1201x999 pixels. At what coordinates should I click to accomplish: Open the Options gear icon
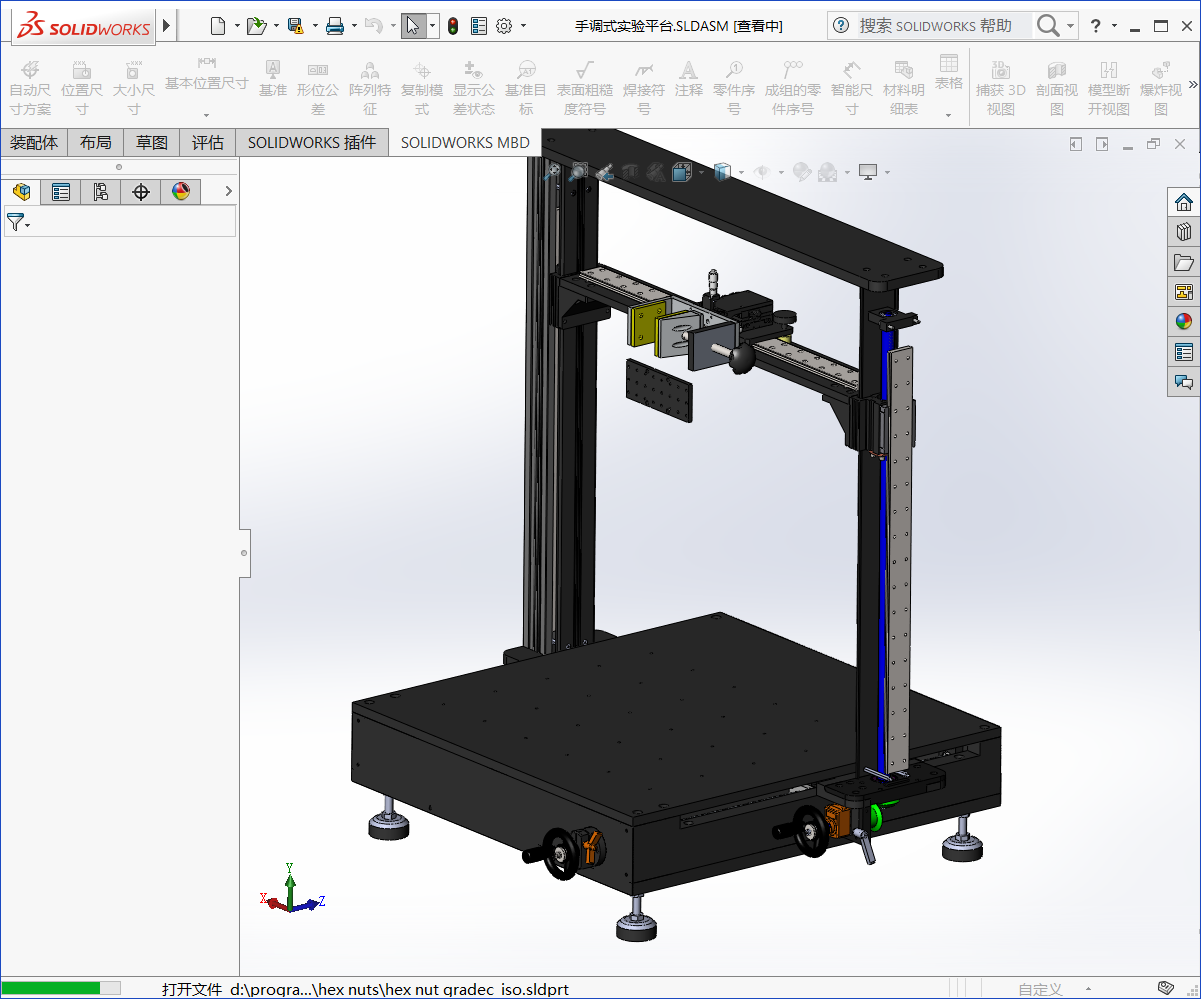coord(504,26)
